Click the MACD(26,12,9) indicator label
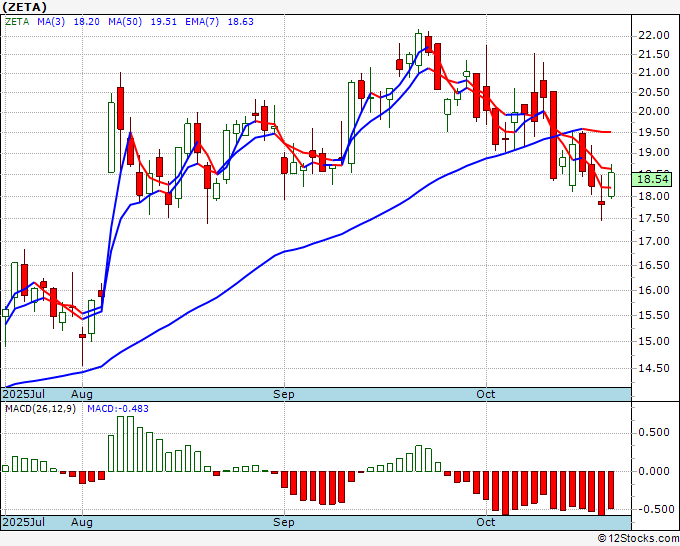680x546 pixels. (x=40, y=409)
